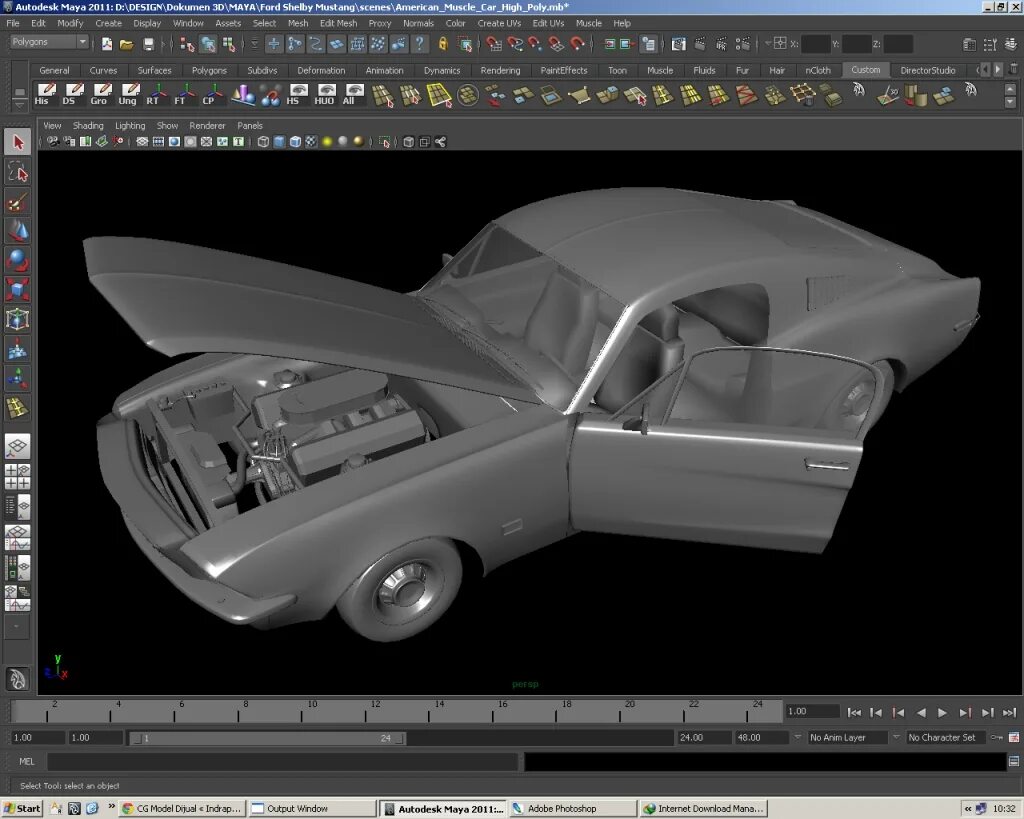Switch to the Polygons shelf tab
This screenshot has height=819, width=1024.
[209, 70]
